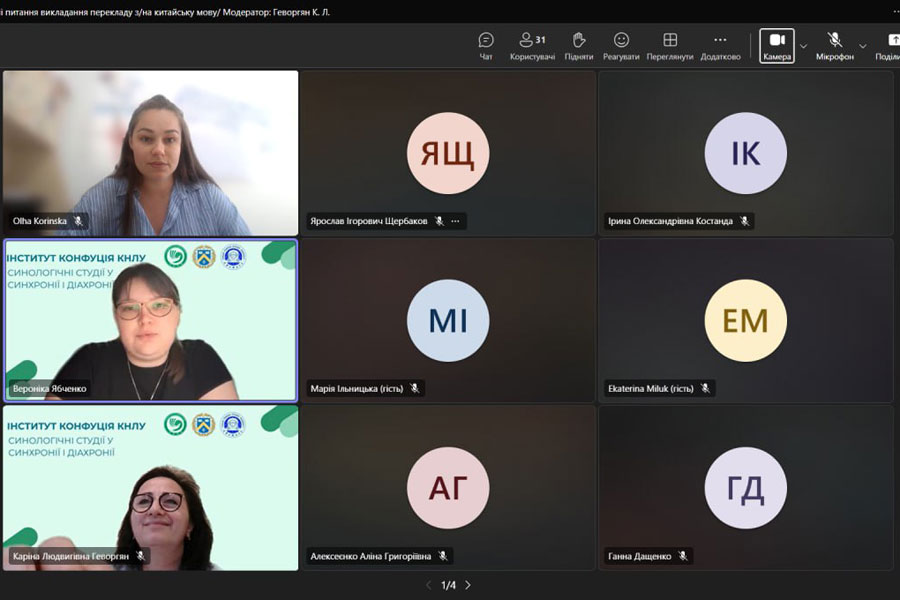The height and width of the screenshot is (600, 900).
Task: Open Реагувати reactions menu
Action: [621, 45]
